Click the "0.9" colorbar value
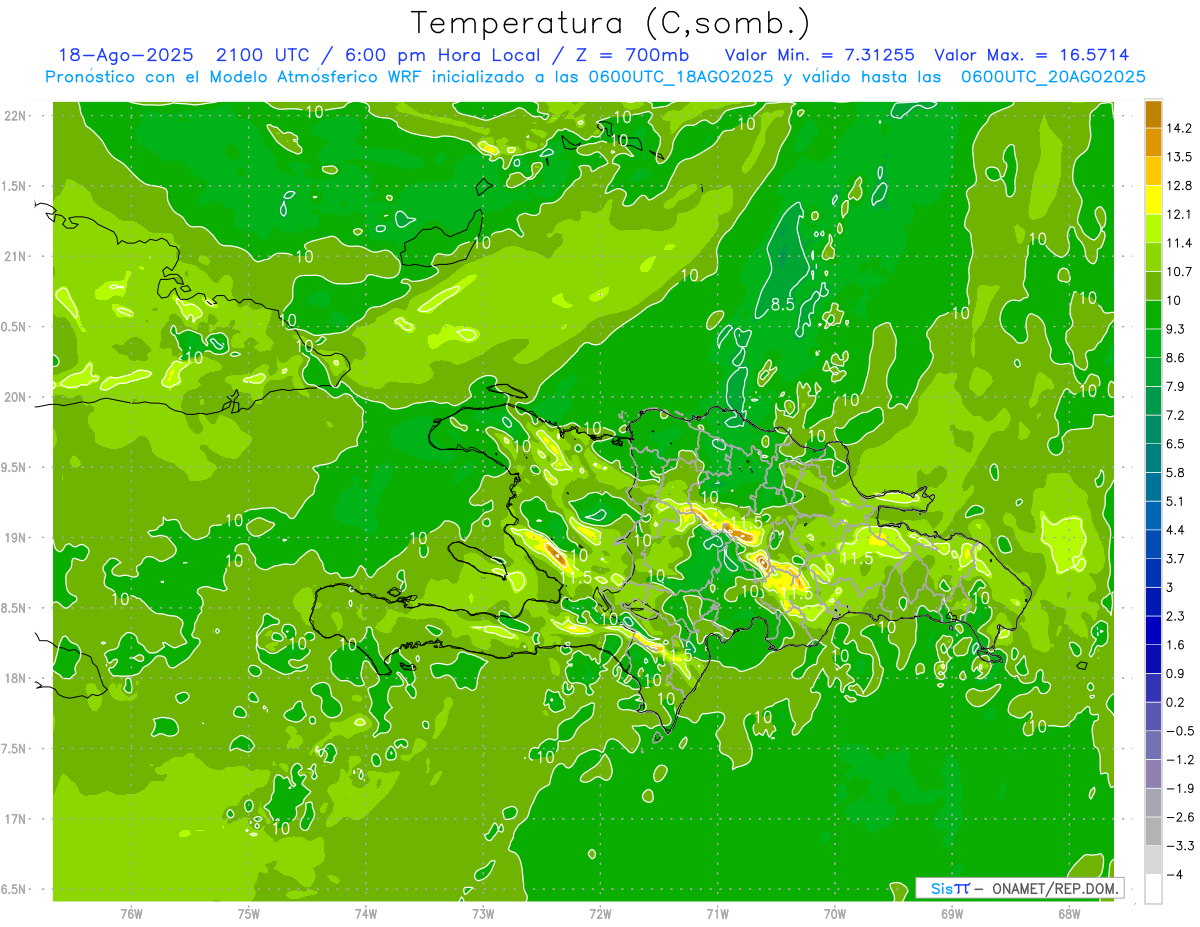The height and width of the screenshot is (927, 1200). pyautogui.click(x=1175, y=673)
